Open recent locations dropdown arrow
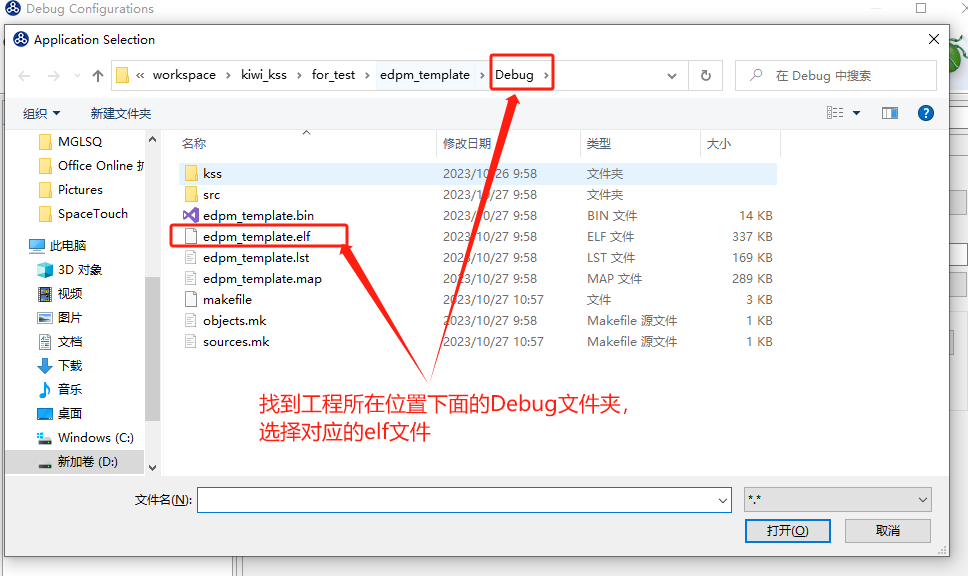Screen dimensions: 968x576 (77, 76)
